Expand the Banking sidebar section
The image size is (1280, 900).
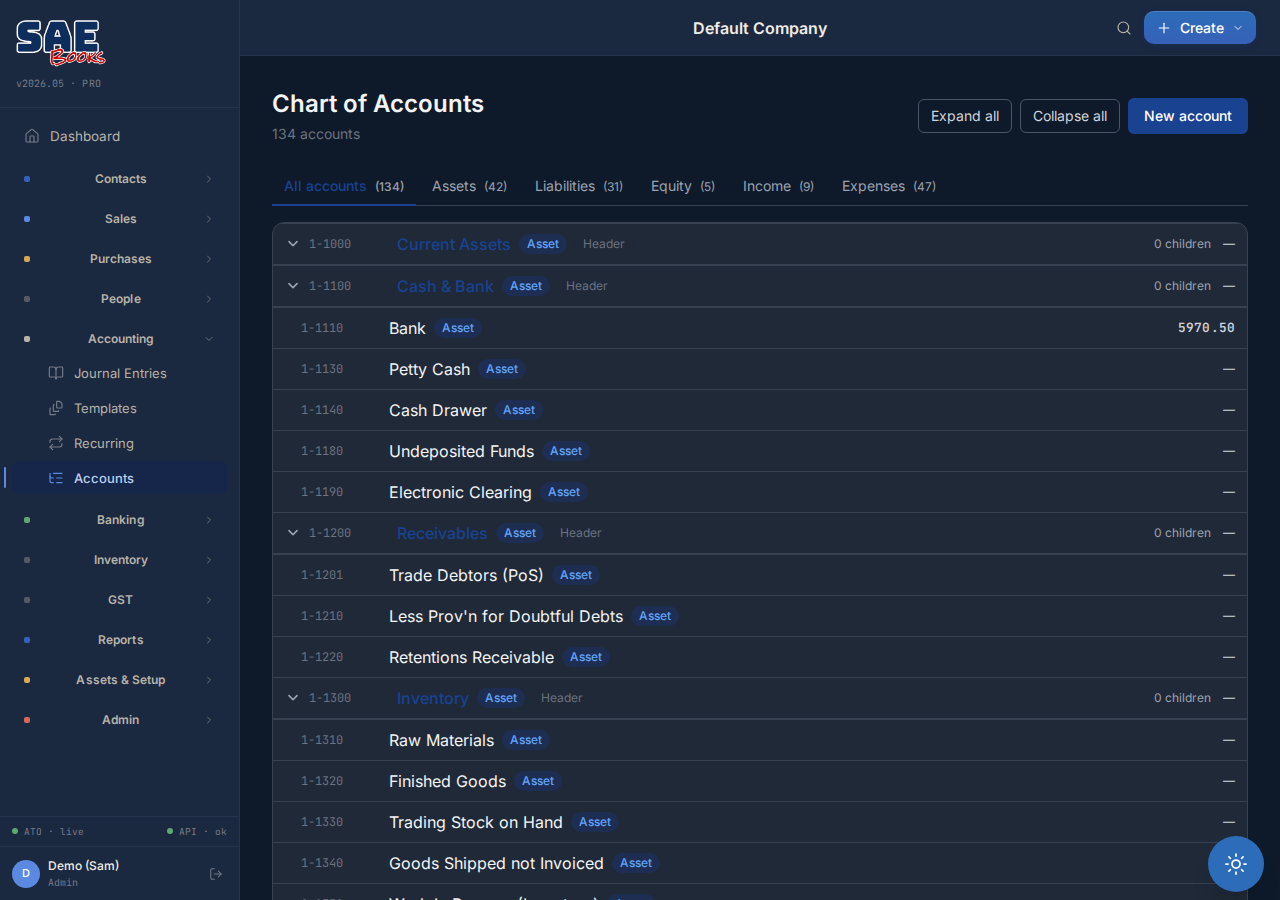(x=120, y=520)
